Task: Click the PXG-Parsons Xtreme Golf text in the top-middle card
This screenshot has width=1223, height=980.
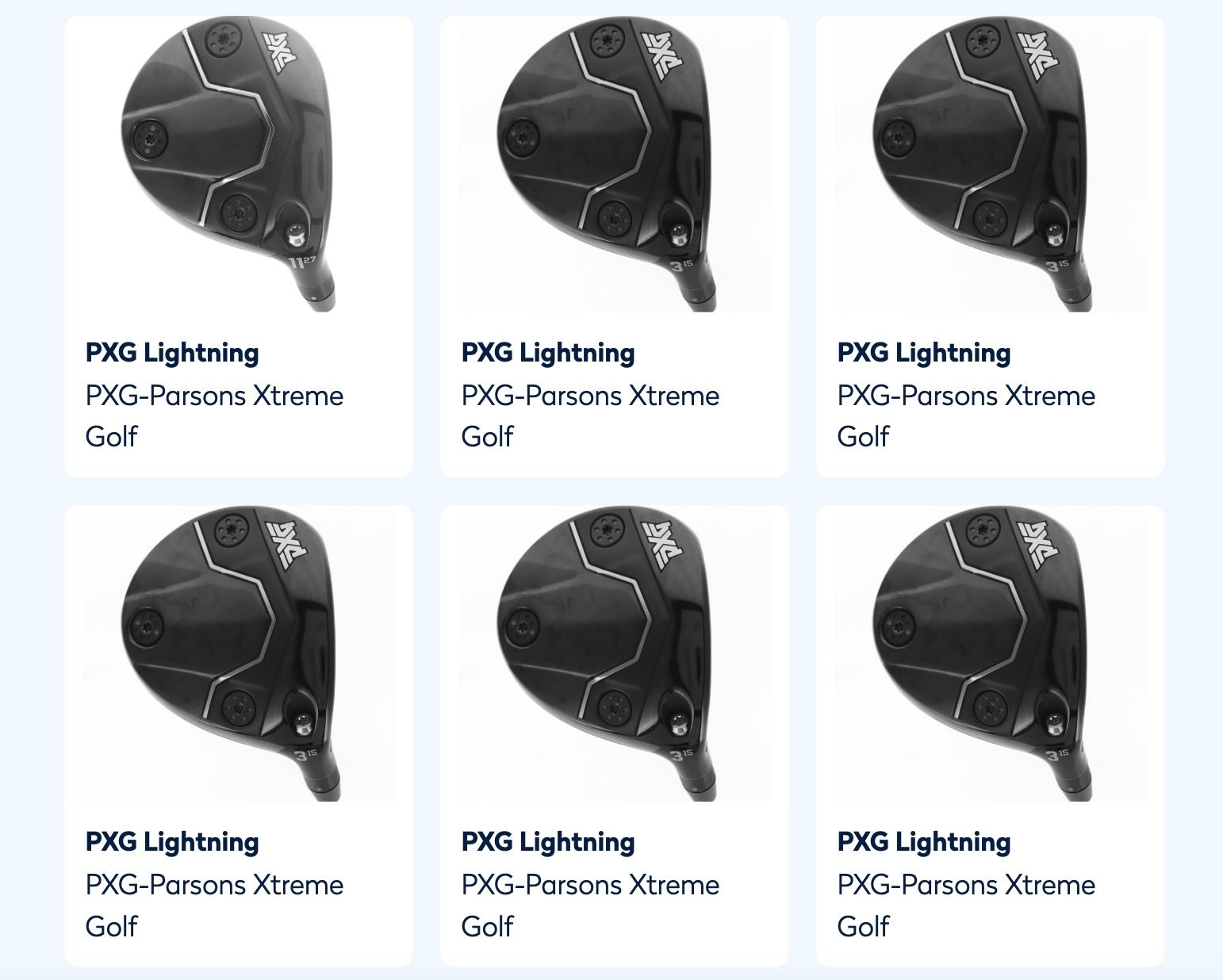Action: tap(591, 415)
